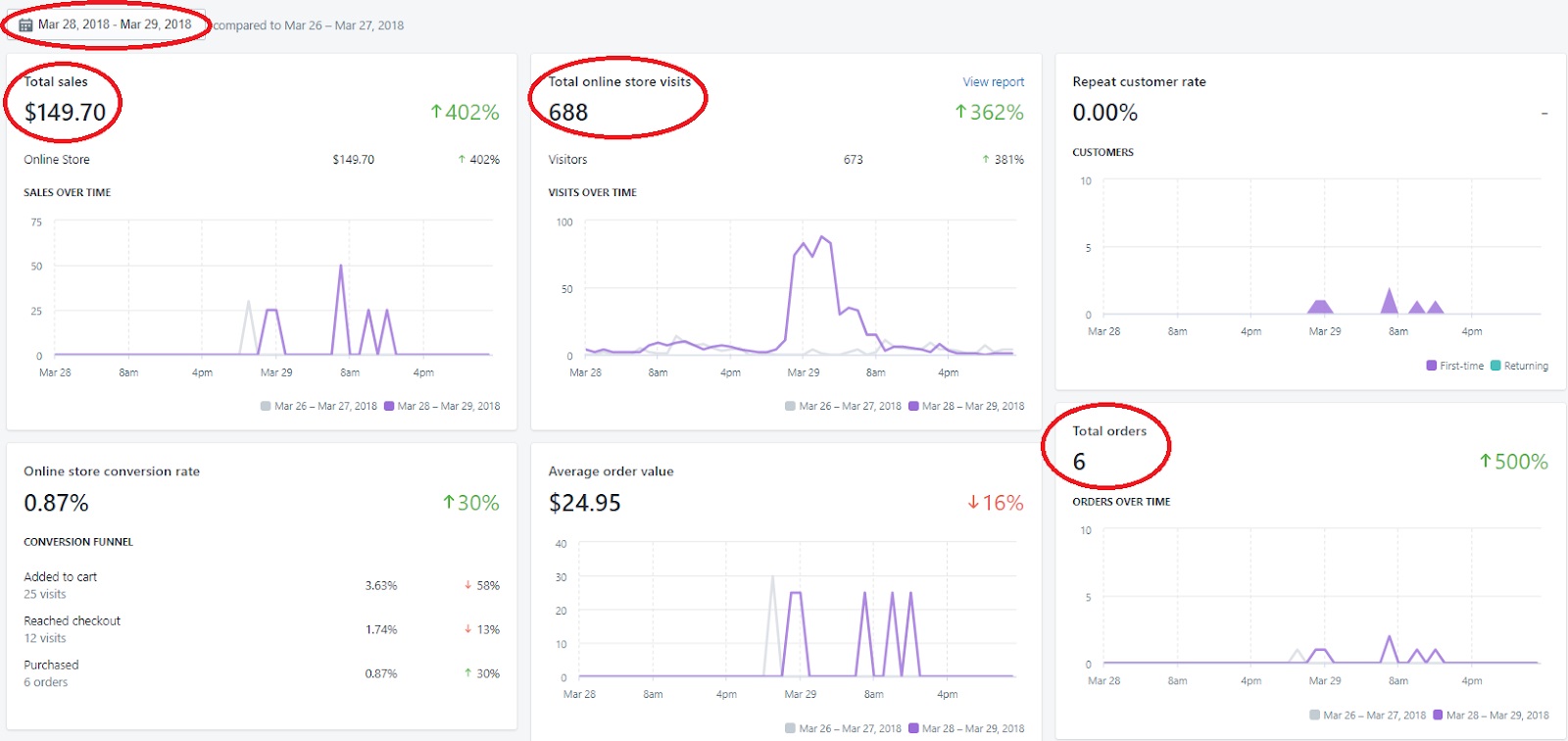Select the 0.00% repeat customer rate value

tap(1105, 113)
